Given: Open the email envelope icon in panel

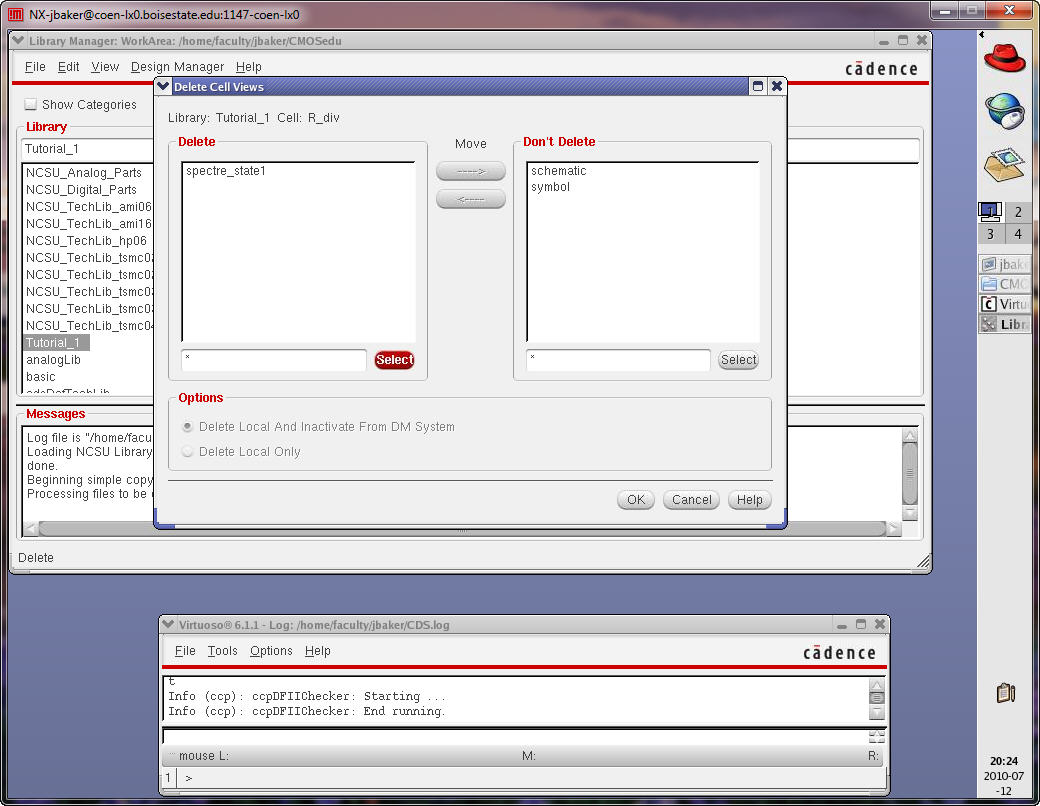Looking at the screenshot, I should coord(1004,163).
